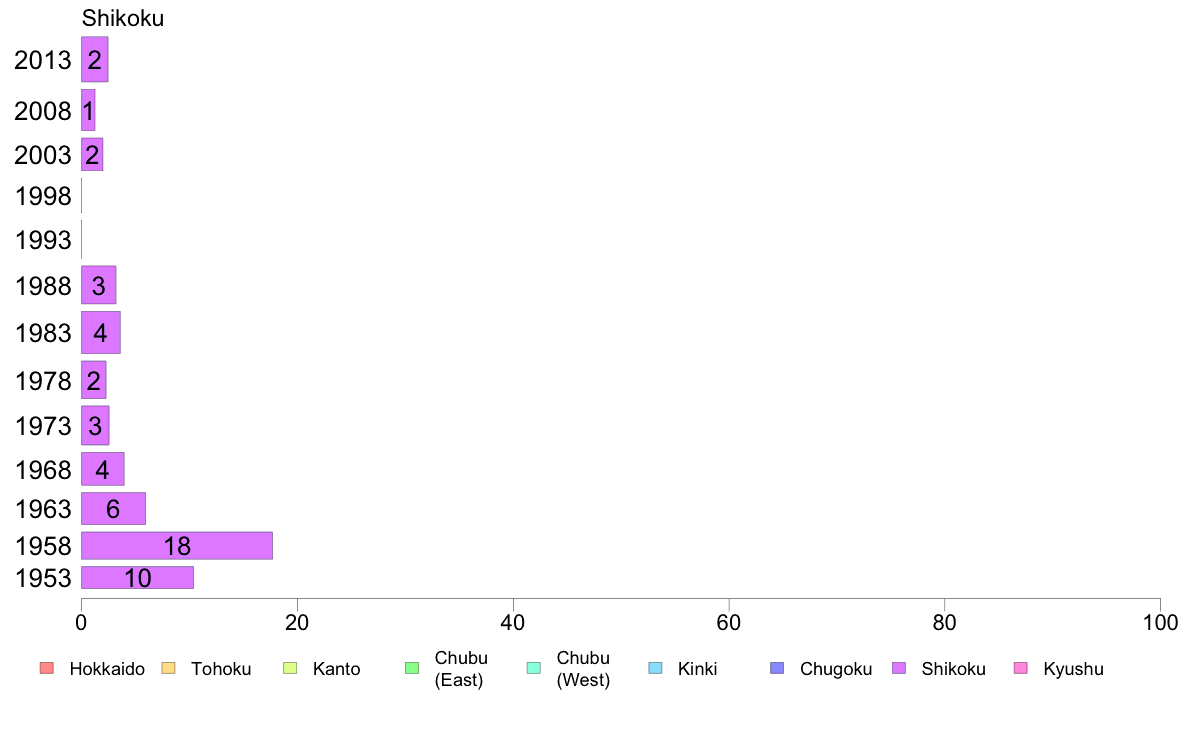
Task: Click the Chubu (West) teal legend swatch
Action: (533, 668)
